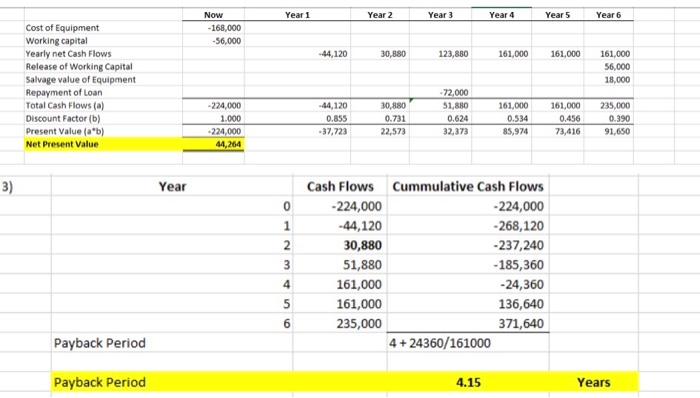The width and height of the screenshot is (700, 398).
Task: Click the 'Year 5' column header
Action: 558,15
